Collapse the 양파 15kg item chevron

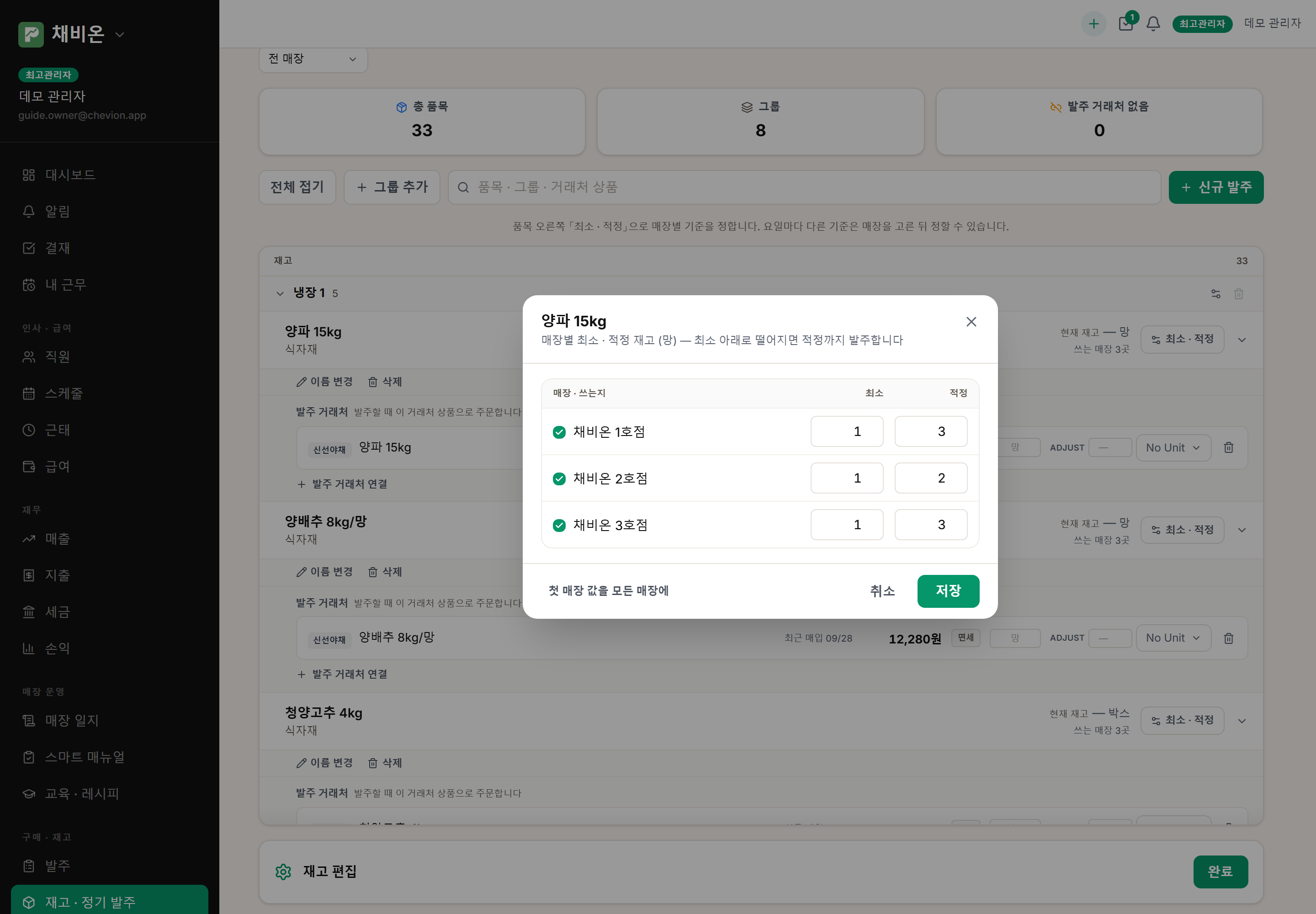pyautogui.click(x=1242, y=340)
